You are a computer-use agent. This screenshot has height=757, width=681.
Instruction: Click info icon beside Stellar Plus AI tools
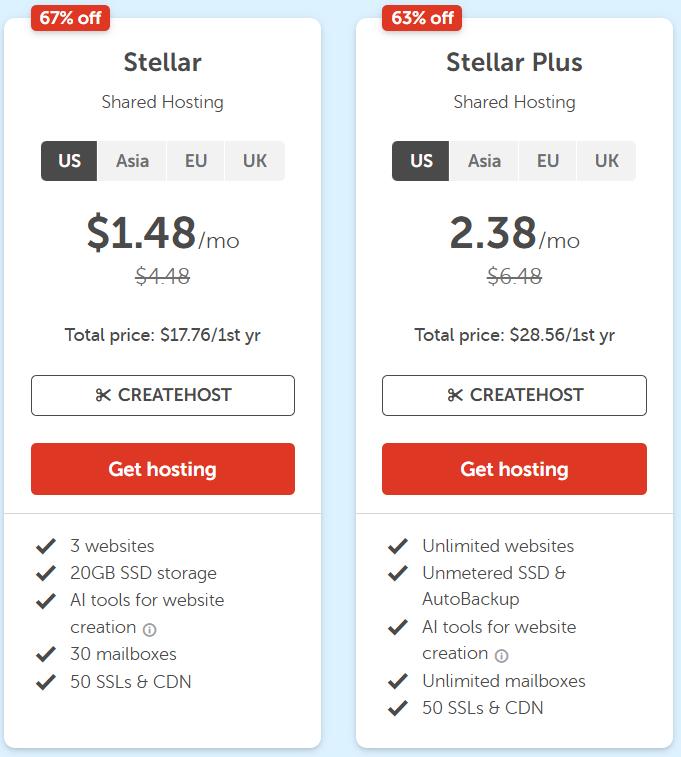[502, 656]
